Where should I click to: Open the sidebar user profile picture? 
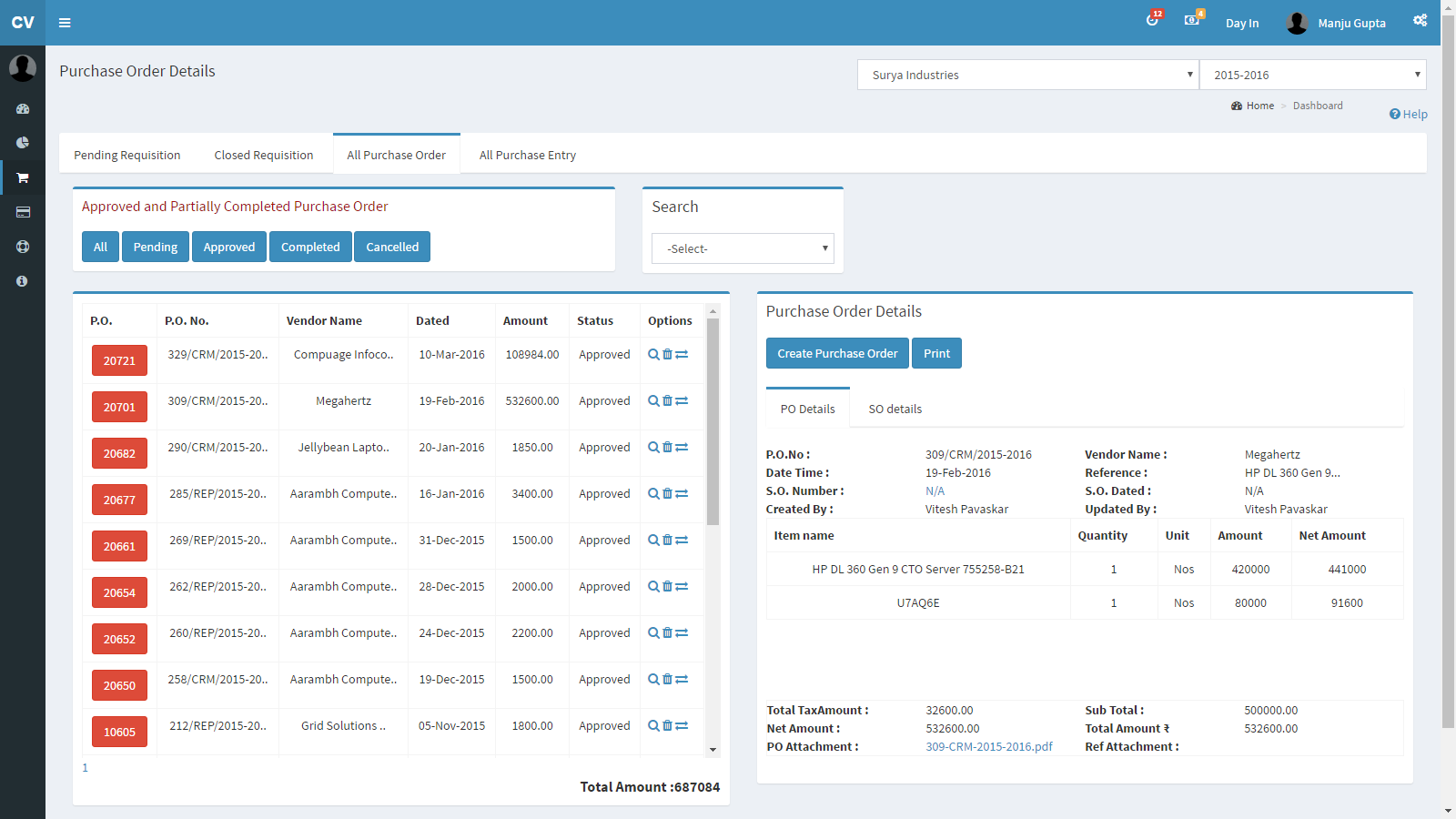coord(23,68)
